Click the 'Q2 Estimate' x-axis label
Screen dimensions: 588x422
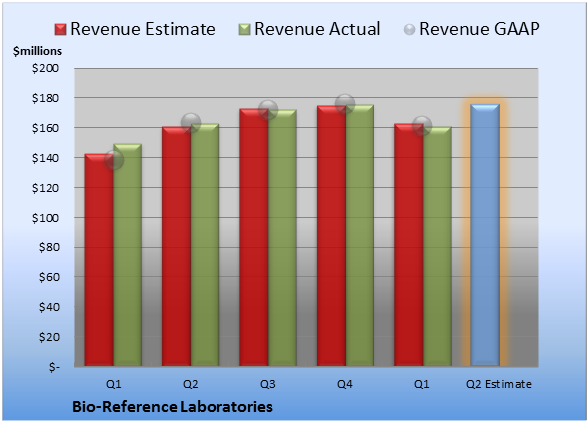tap(499, 384)
